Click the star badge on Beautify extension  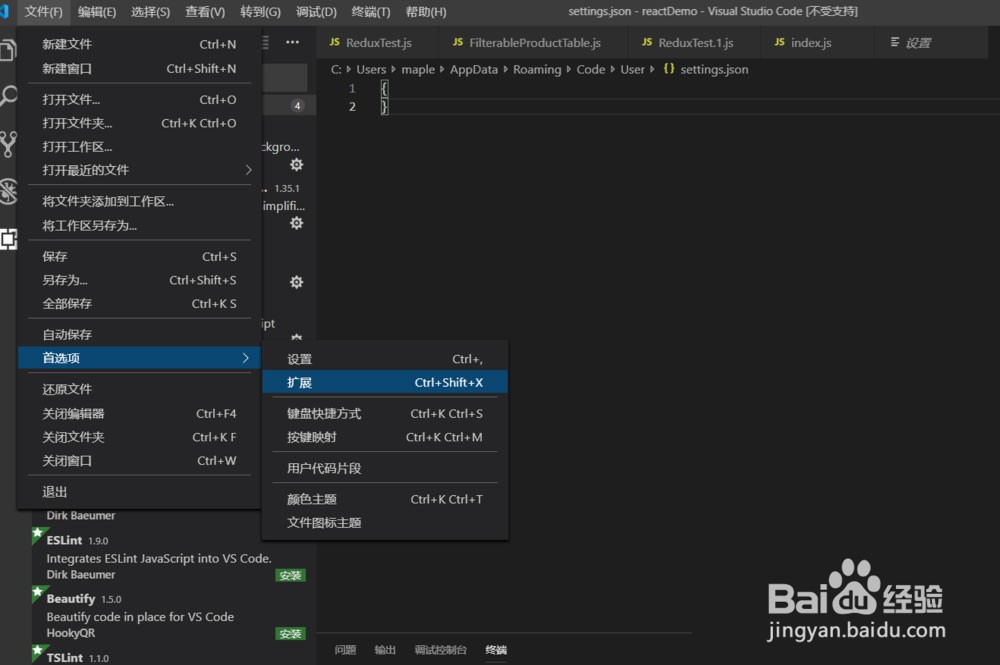click(38, 594)
